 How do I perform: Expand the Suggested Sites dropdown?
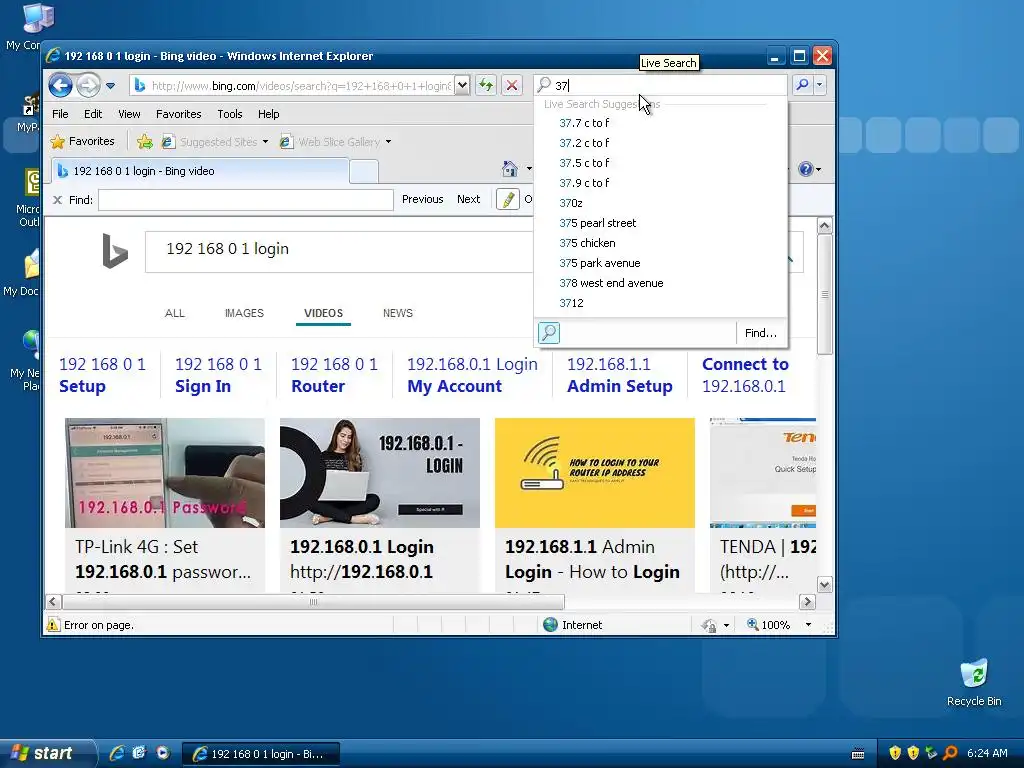coord(265,142)
